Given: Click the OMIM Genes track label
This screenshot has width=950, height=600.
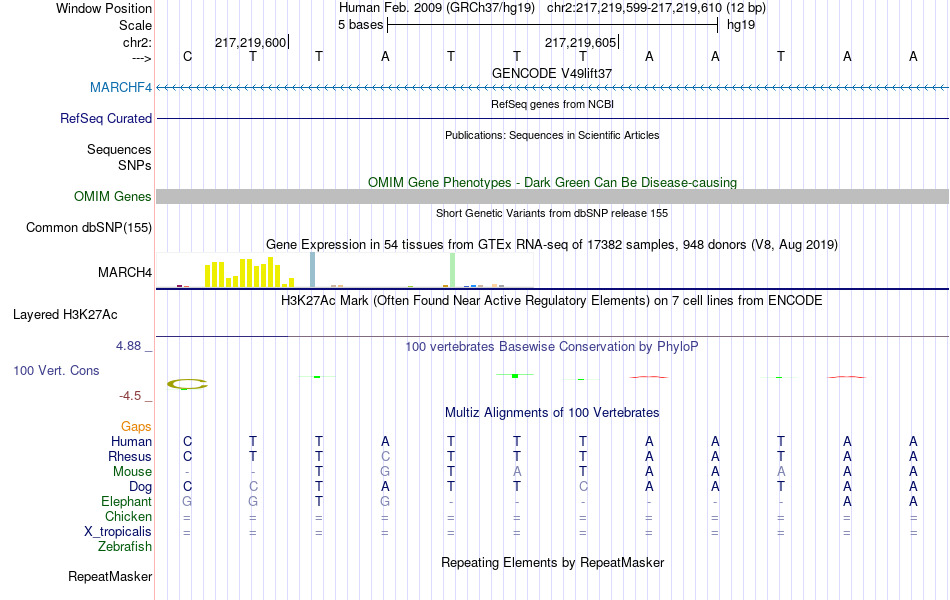Looking at the screenshot, I should (x=112, y=196).
